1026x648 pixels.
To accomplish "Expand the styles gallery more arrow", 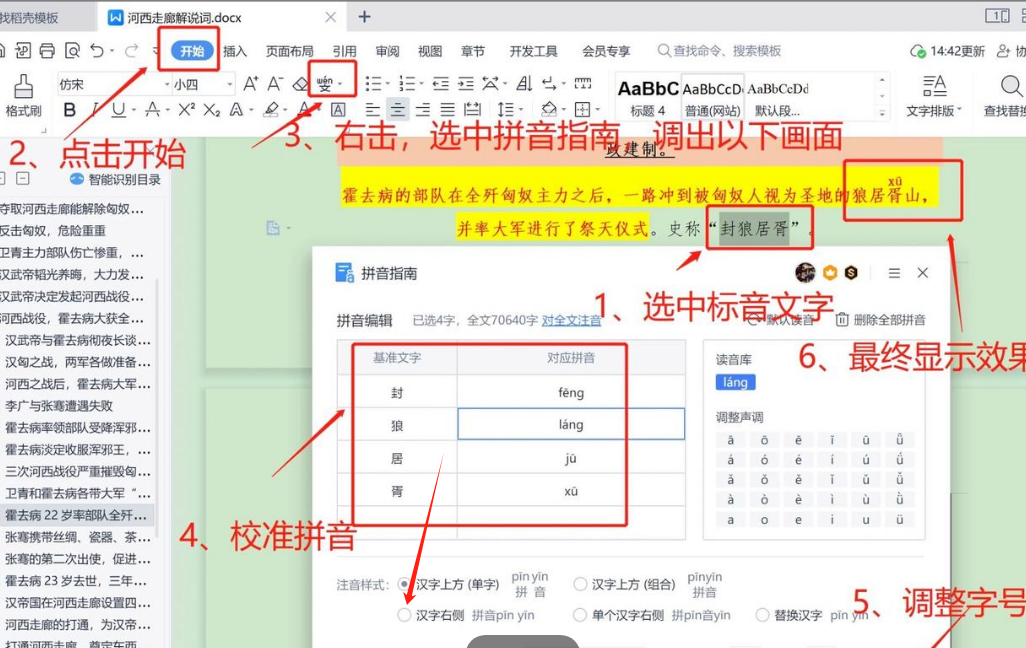I will click(882, 113).
